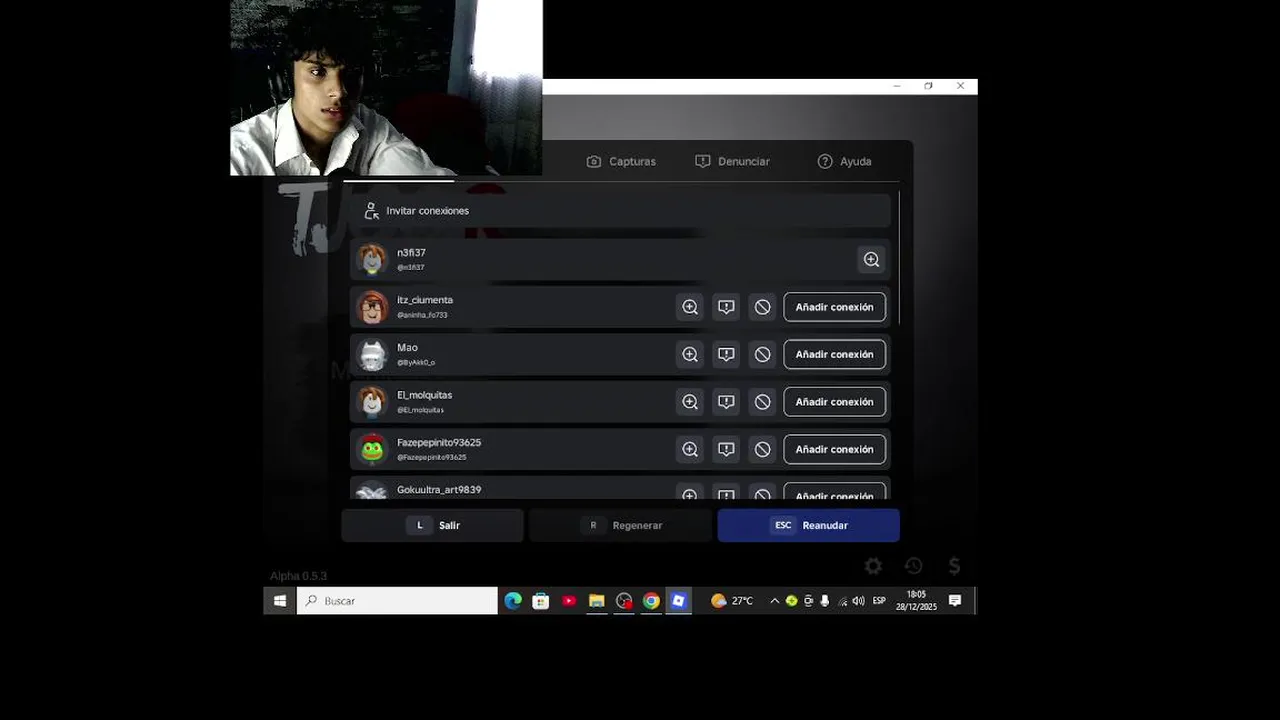Image resolution: width=1280 pixels, height=720 pixels.
Task: Open the Windows Start menu
Action: (x=280, y=601)
